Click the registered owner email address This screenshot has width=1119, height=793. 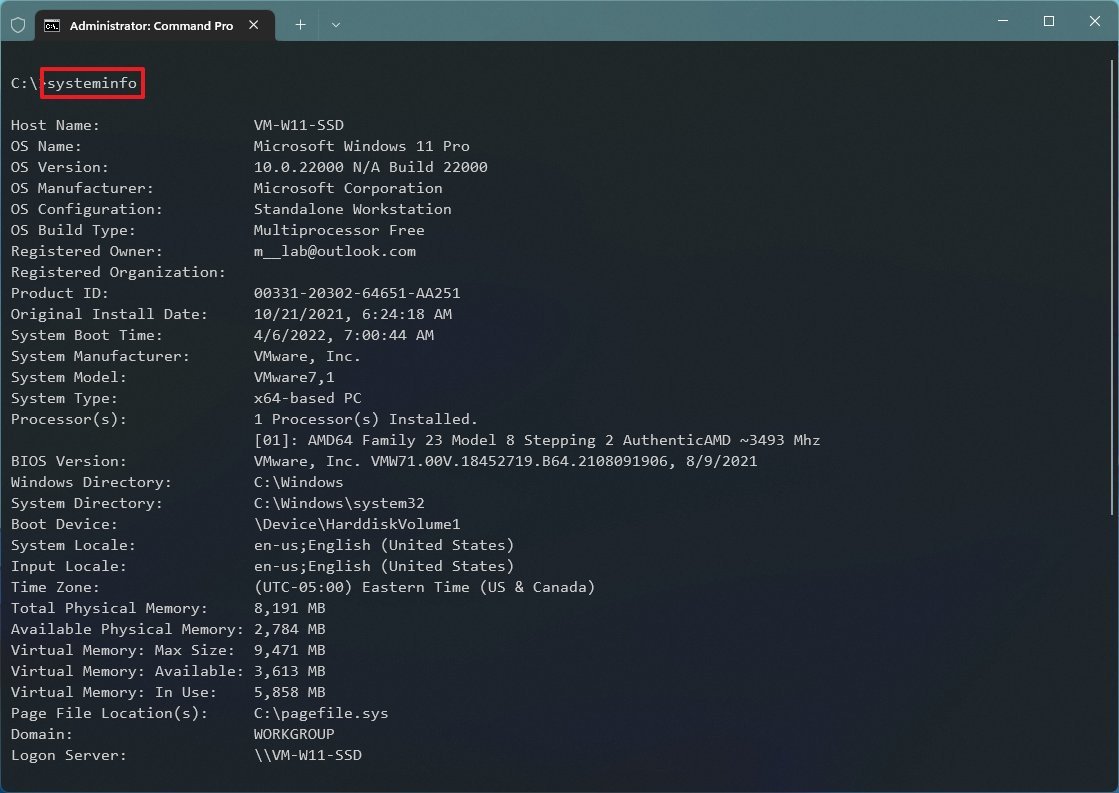click(335, 251)
